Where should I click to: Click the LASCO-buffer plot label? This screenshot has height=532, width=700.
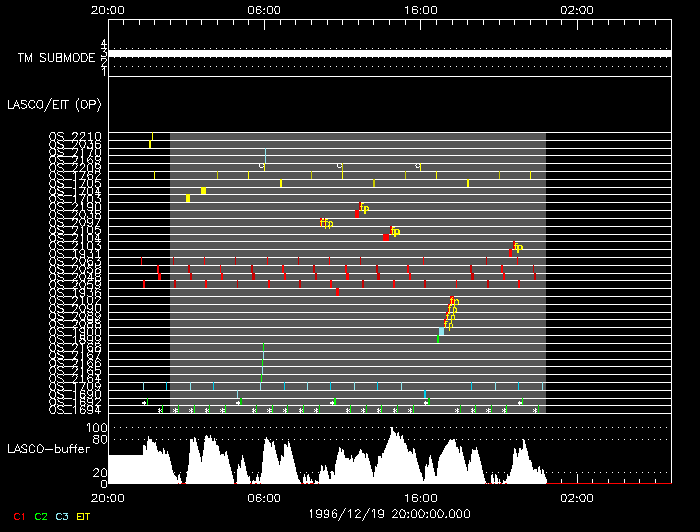click(46, 449)
